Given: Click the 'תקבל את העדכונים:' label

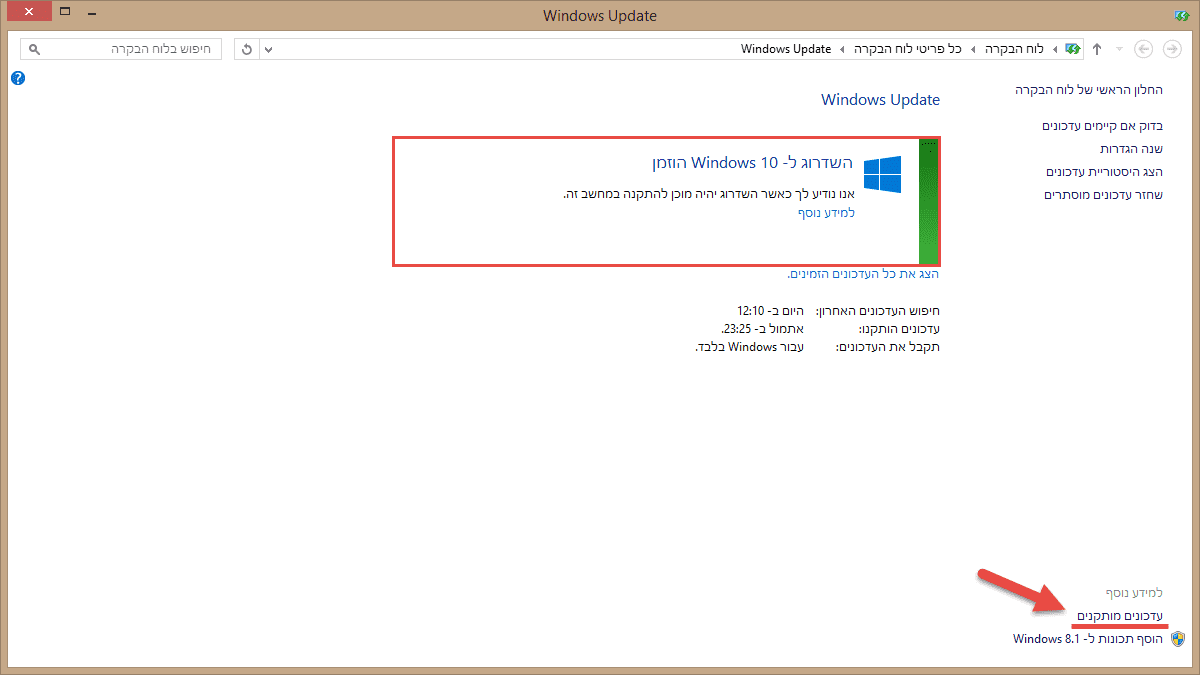Looking at the screenshot, I should [888, 347].
